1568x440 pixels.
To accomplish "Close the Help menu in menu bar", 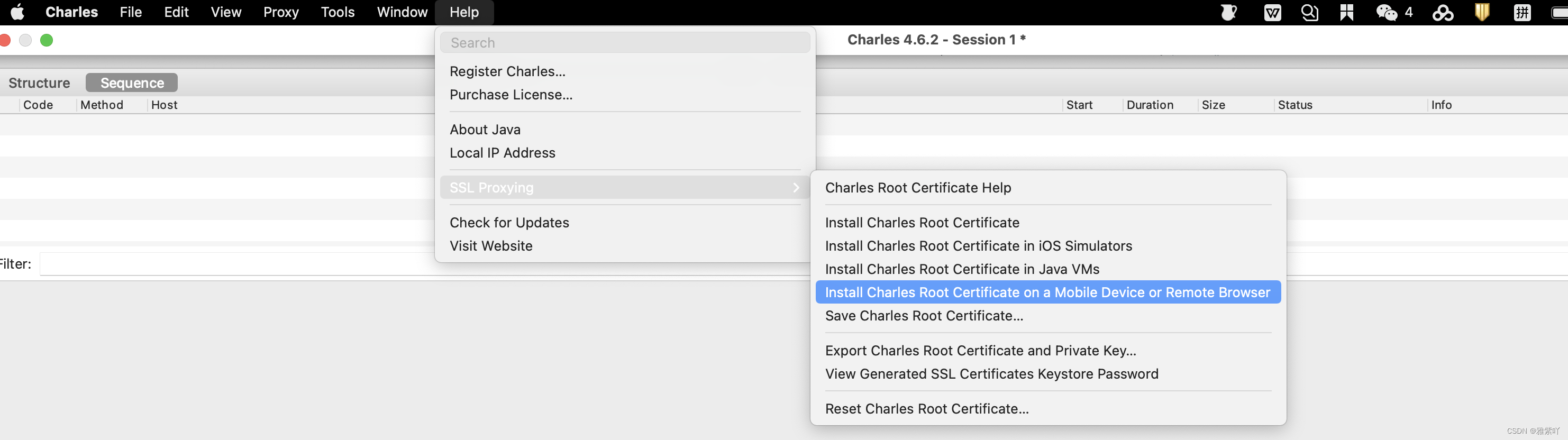I will coord(464,12).
